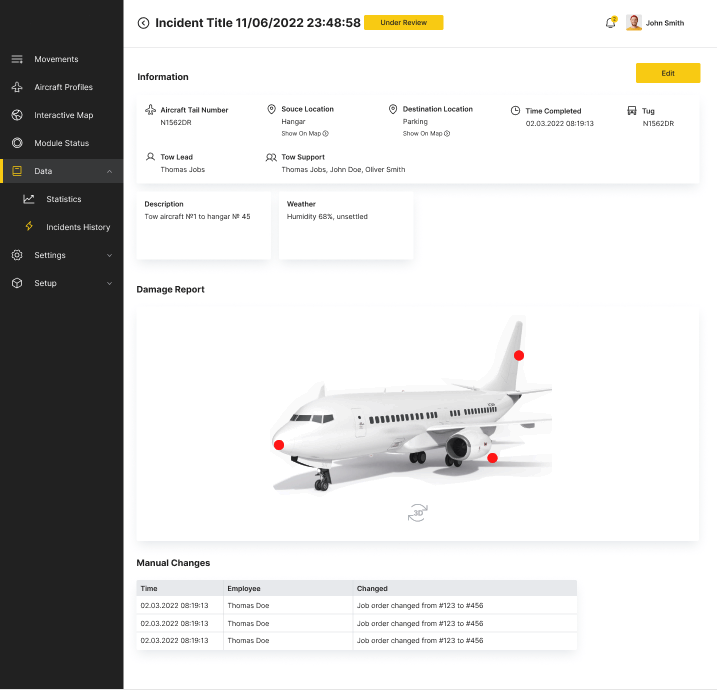
Task: Click the 3D rotate view icon
Action: 417,513
